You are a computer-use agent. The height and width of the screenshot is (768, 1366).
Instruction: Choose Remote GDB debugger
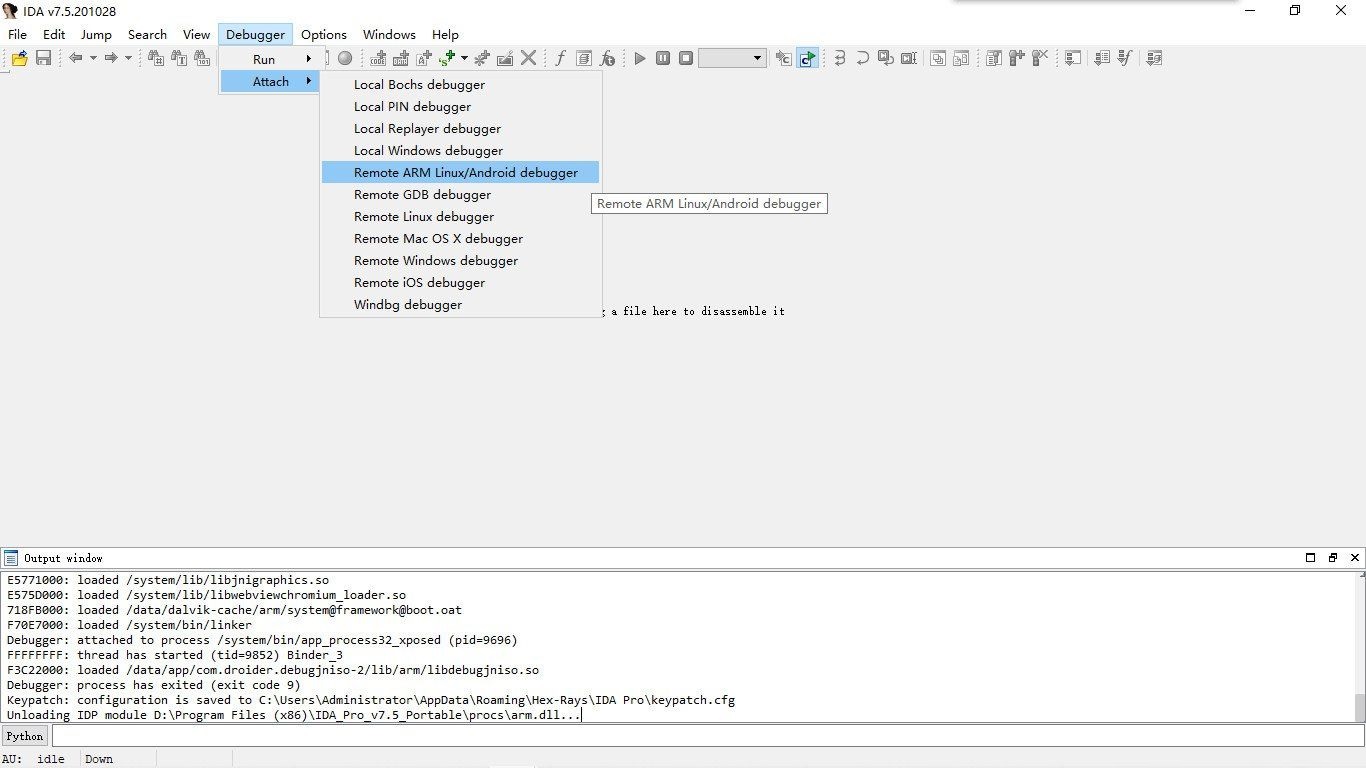[x=460, y=194]
